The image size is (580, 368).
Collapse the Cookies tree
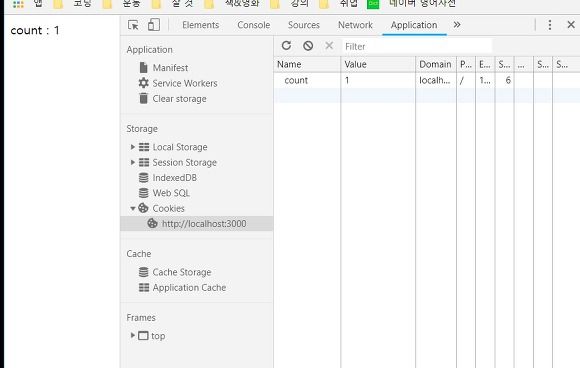(x=132, y=209)
